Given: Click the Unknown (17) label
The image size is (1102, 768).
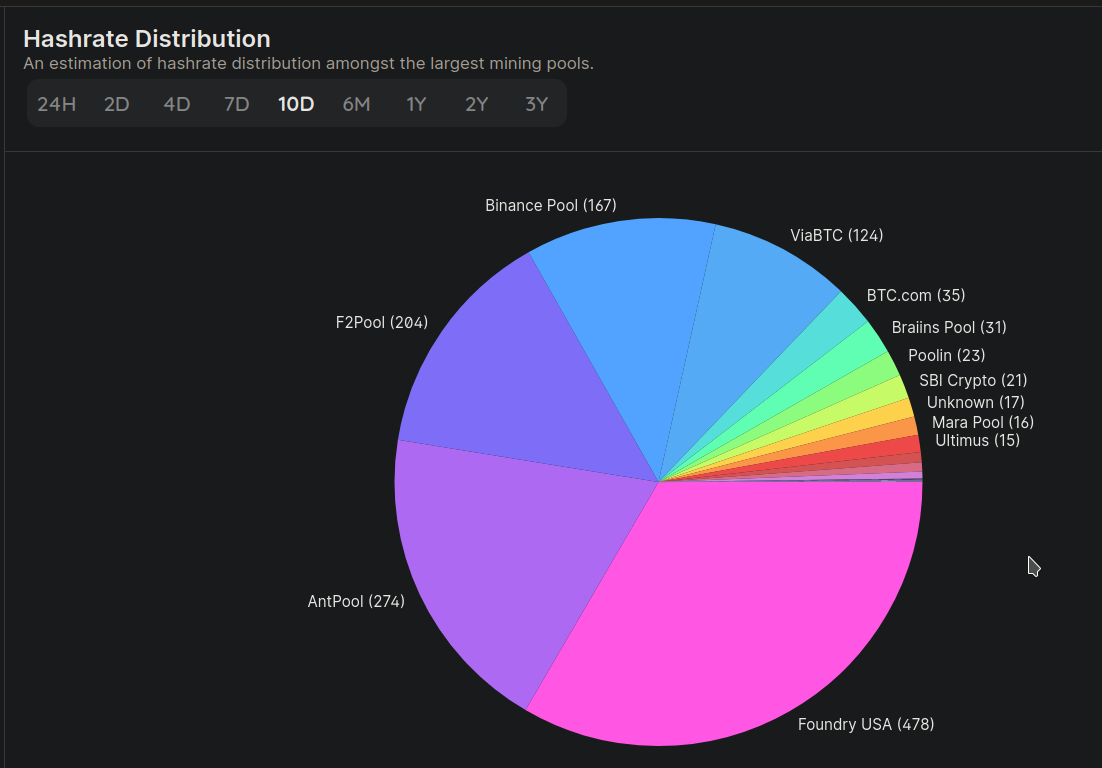Looking at the screenshot, I should [975, 403].
